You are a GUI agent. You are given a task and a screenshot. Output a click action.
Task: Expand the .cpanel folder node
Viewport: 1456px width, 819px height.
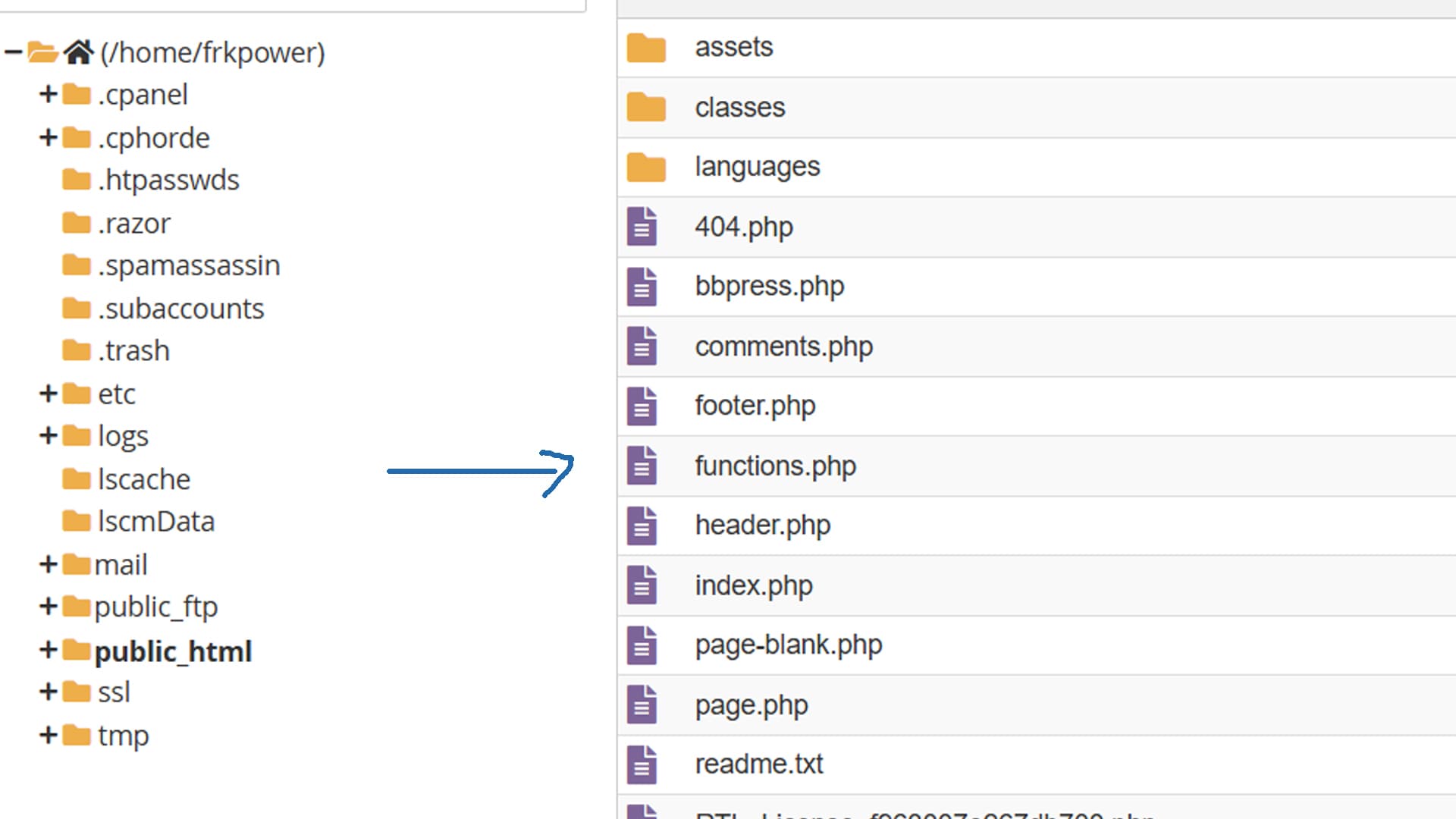[x=49, y=94]
